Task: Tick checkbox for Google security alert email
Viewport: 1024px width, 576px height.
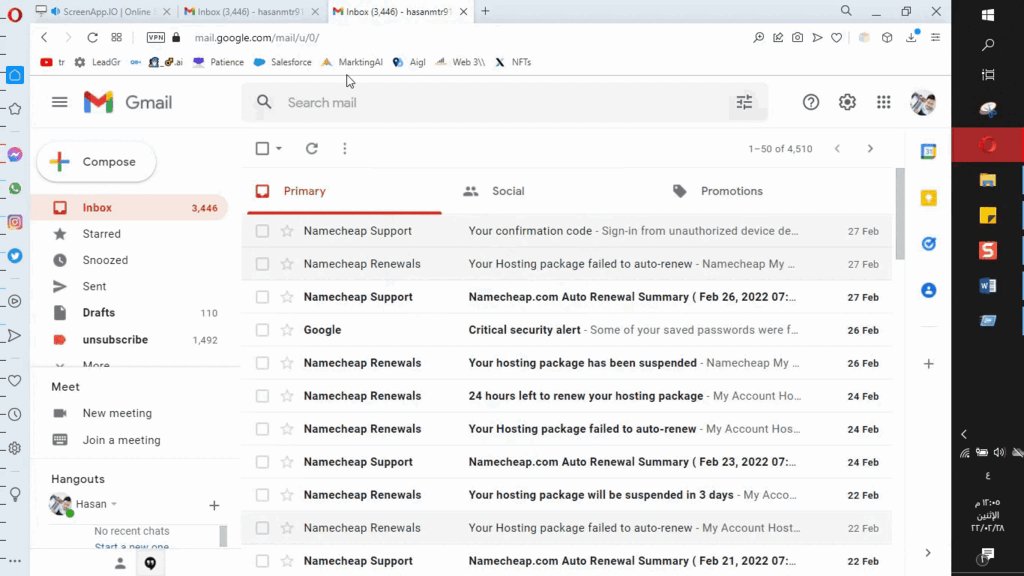Action: point(262,330)
